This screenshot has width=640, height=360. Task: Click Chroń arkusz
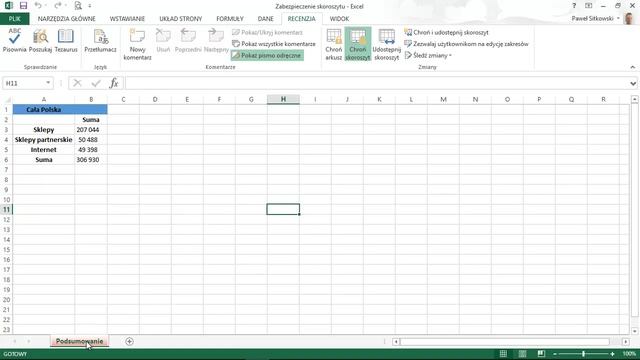pos(334,44)
